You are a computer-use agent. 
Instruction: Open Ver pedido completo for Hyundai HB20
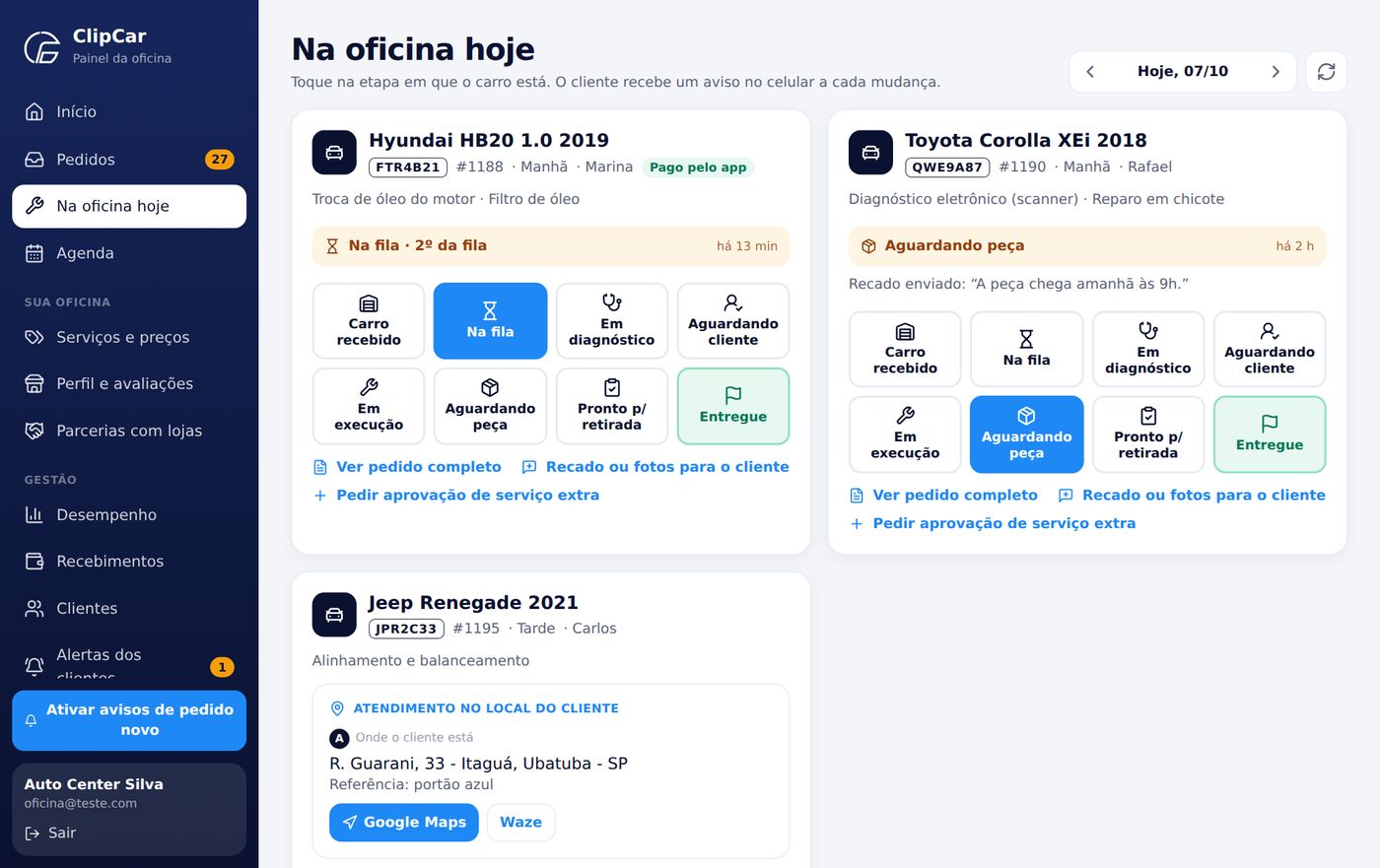(x=407, y=467)
